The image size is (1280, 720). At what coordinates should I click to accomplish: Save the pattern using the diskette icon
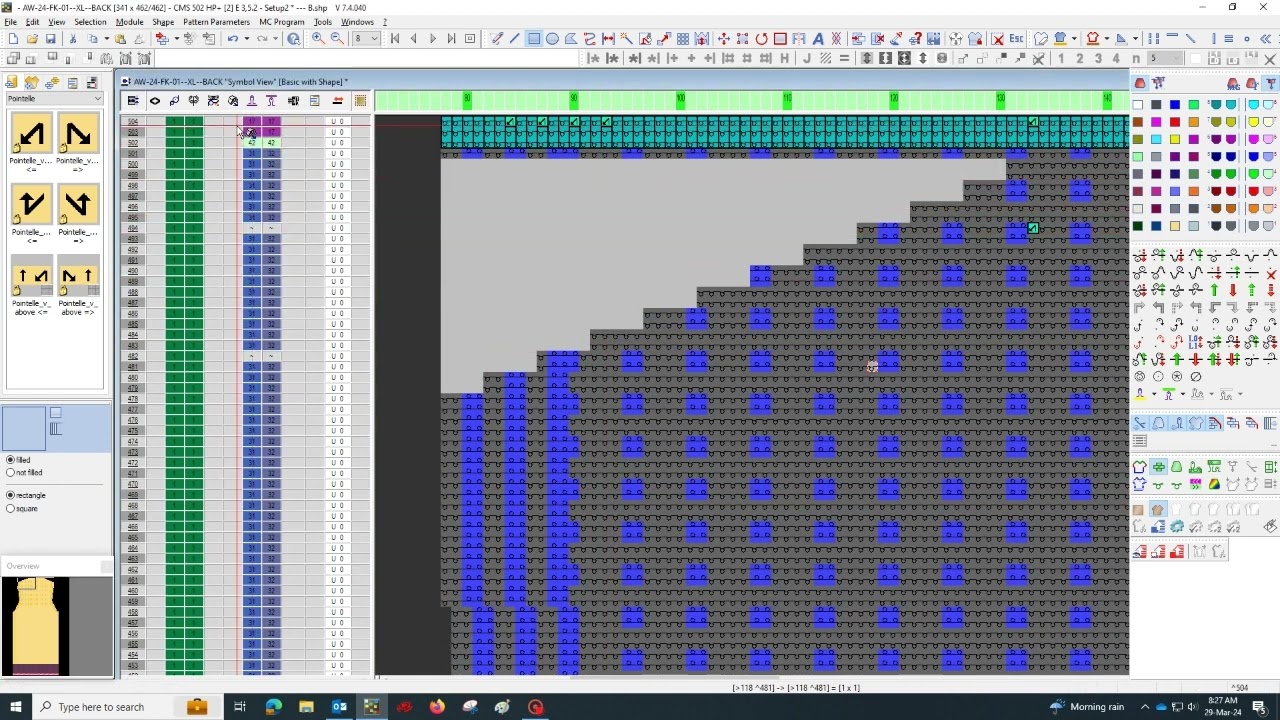pyautogui.click(x=51, y=39)
